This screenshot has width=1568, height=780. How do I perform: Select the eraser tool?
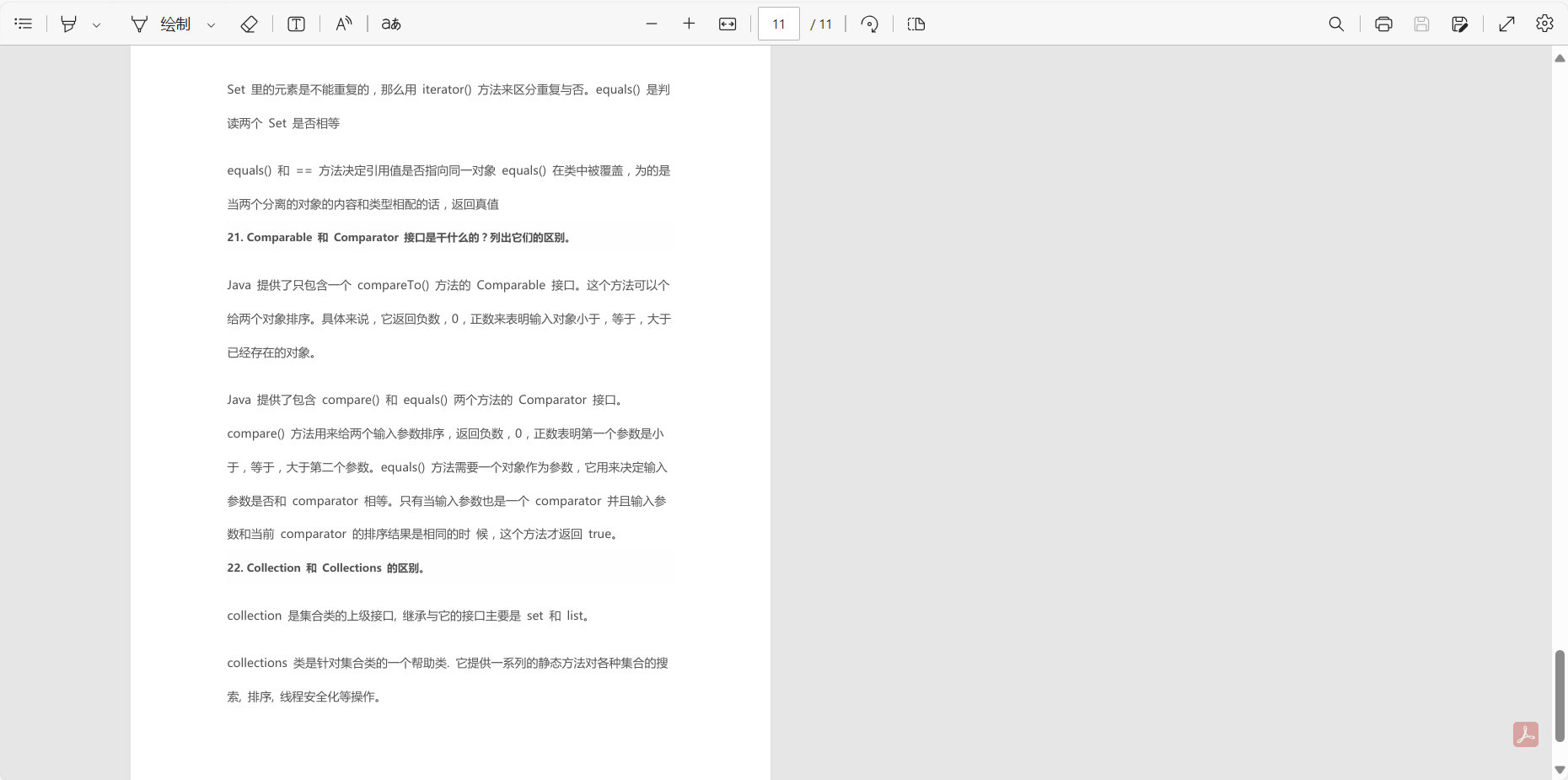click(249, 24)
